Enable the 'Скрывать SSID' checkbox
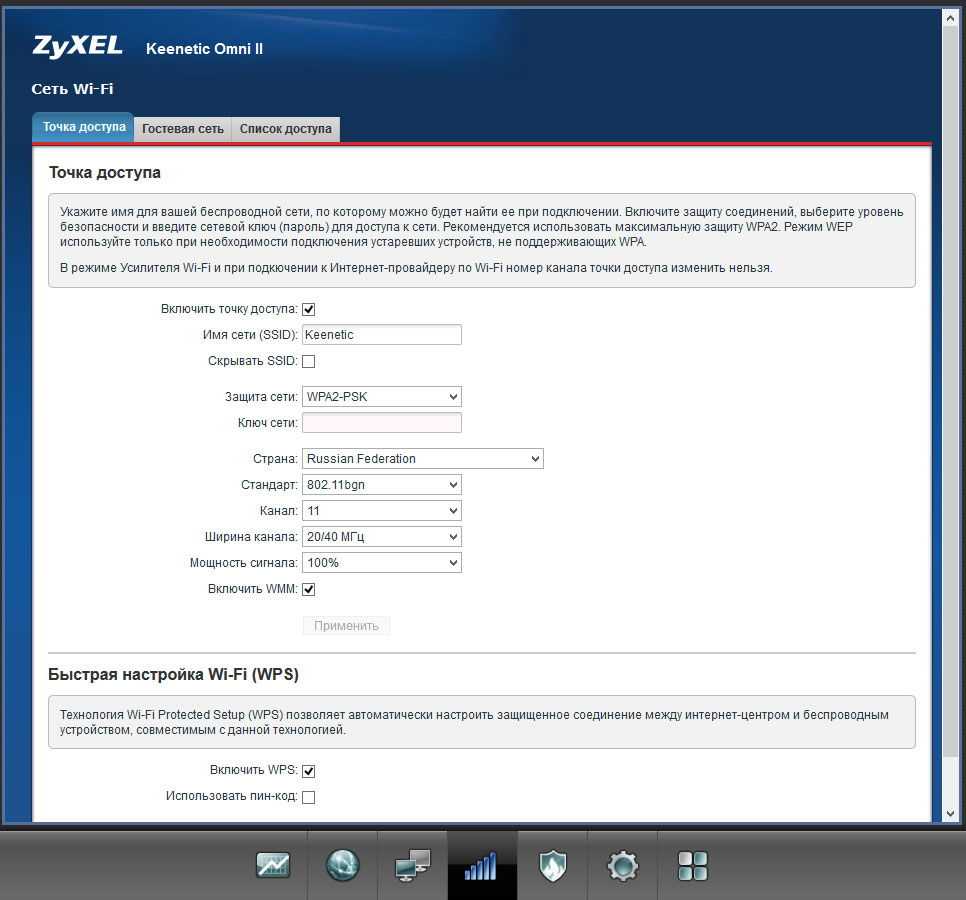The image size is (966, 900). [x=309, y=361]
